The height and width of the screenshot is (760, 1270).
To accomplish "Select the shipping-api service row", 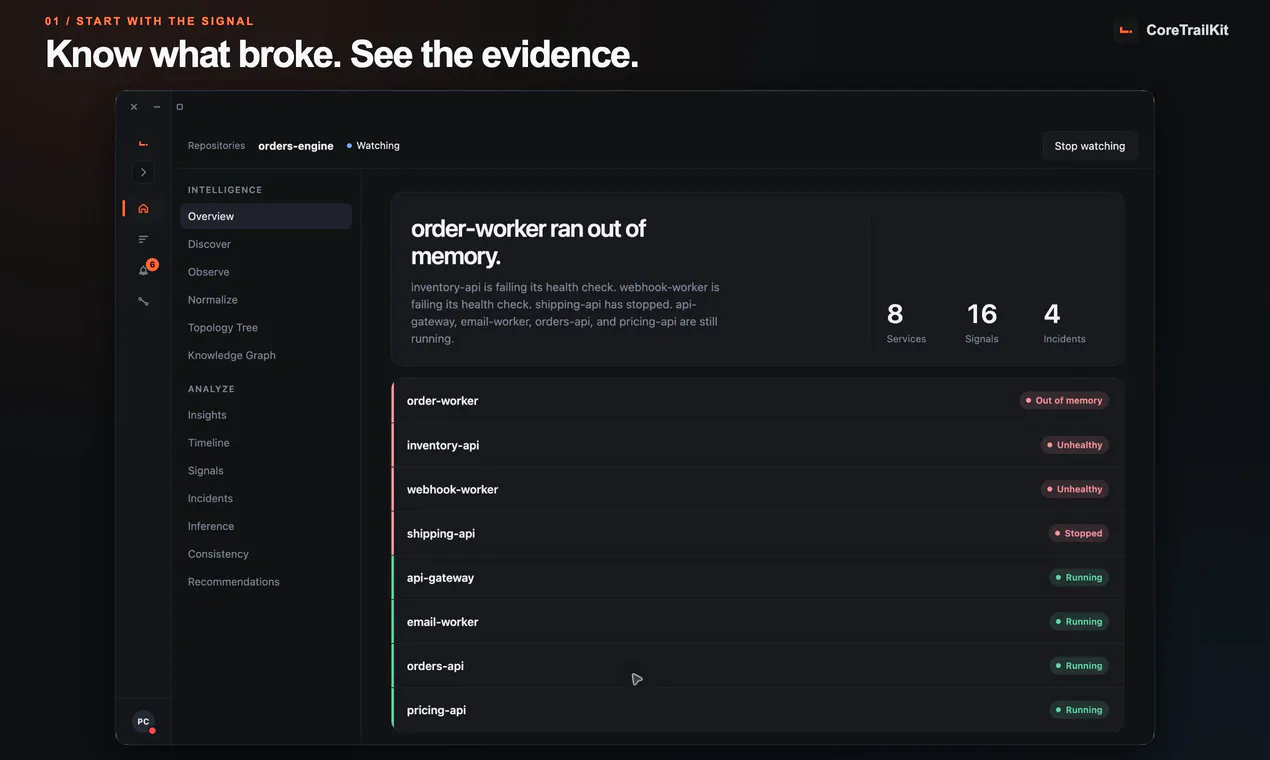I will 757,533.
